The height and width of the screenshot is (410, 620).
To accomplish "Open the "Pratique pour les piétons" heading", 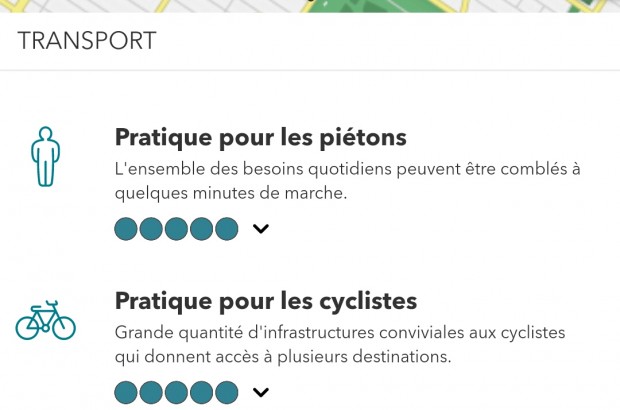I will [x=260, y=136].
